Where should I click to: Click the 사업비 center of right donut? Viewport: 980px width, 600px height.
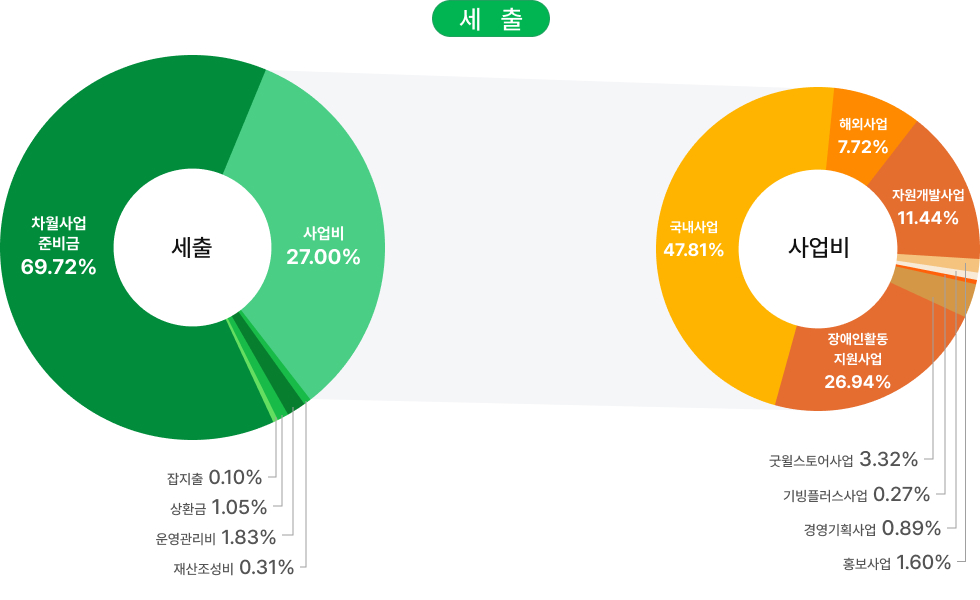click(819, 247)
